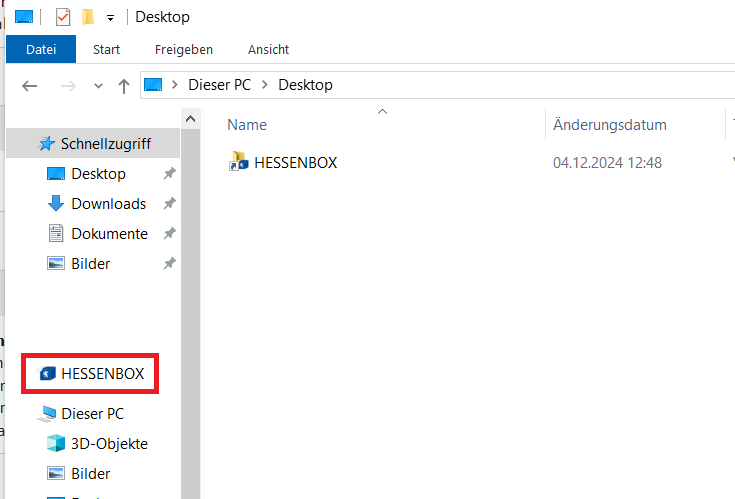This screenshot has width=735, height=499.
Task: Click the HESSENBOX shortcut file icon
Action: point(238,162)
